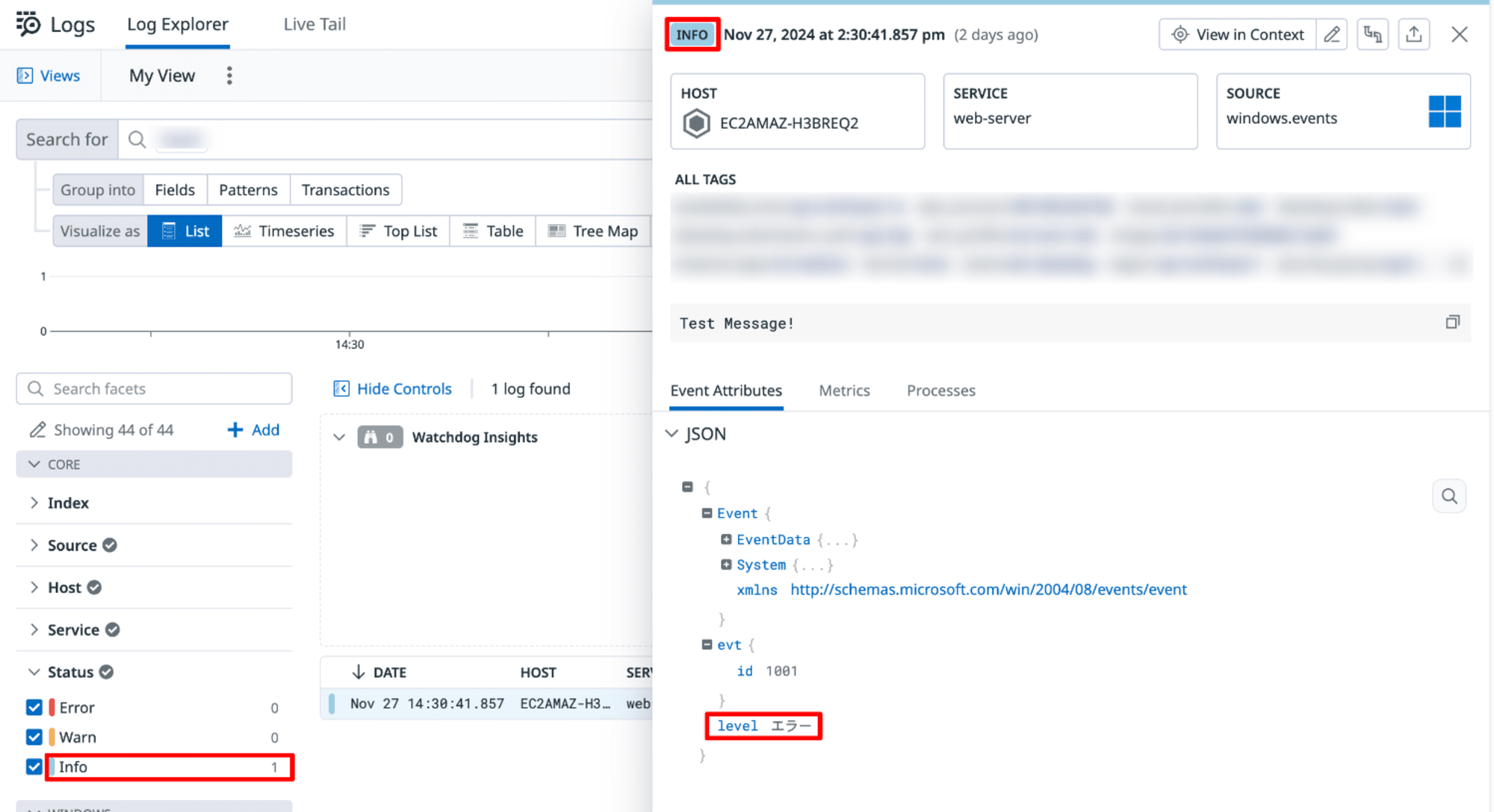Expand the EventData JSON node
The width and height of the screenshot is (1494, 812).
click(x=726, y=539)
